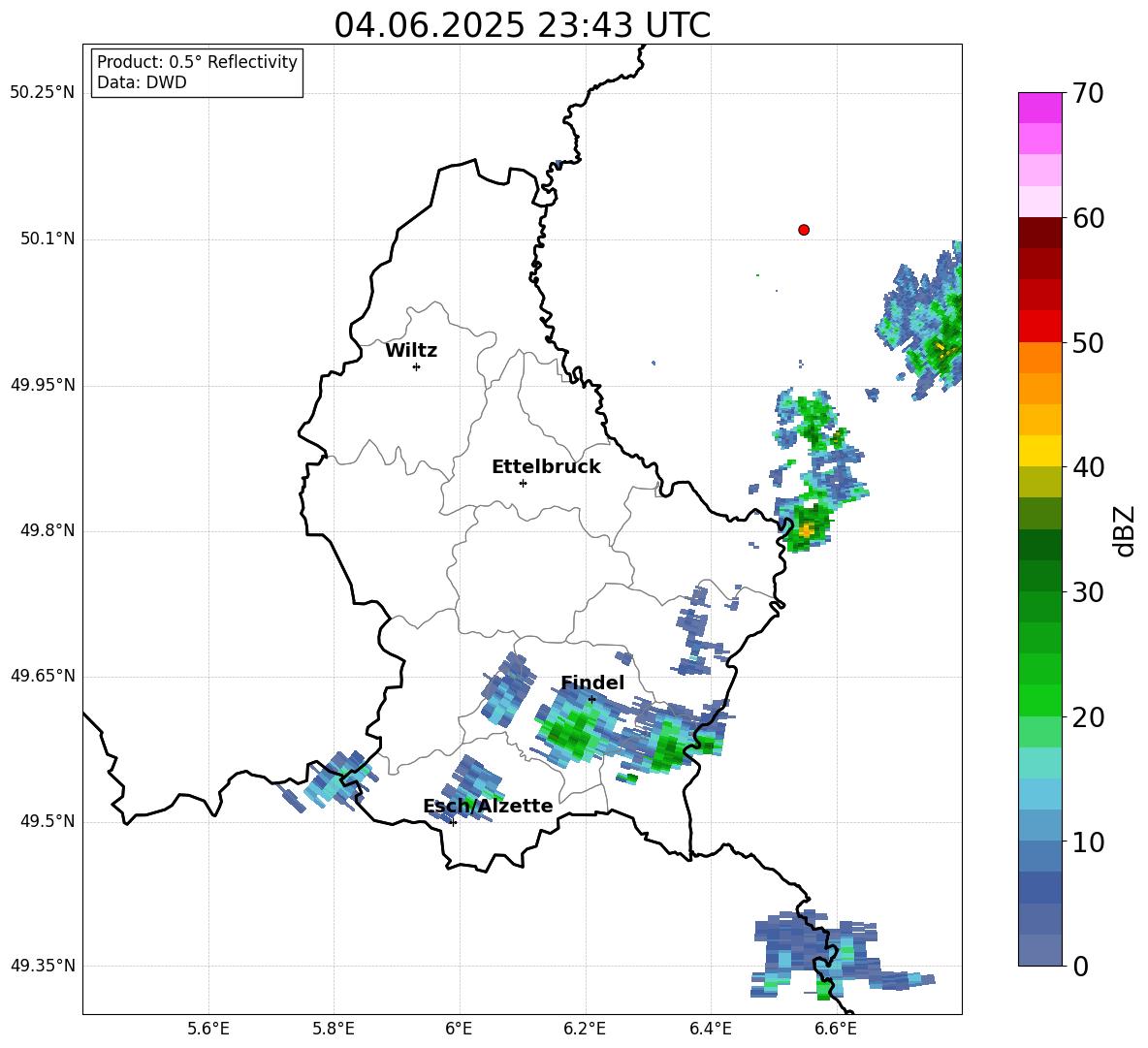Click the 5.6°E longitude label
The height and width of the screenshot is (1048, 1148).
pyautogui.click(x=208, y=1029)
